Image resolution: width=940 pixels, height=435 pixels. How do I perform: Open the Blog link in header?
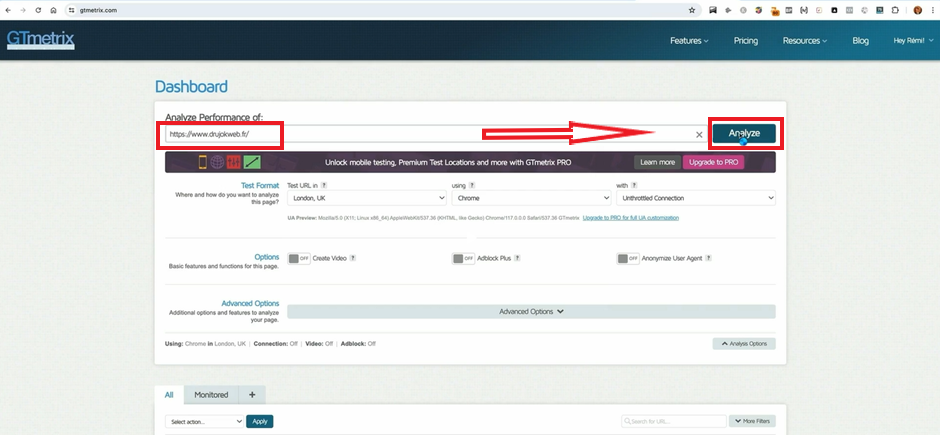pyautogui.click(x=860, y=41)
